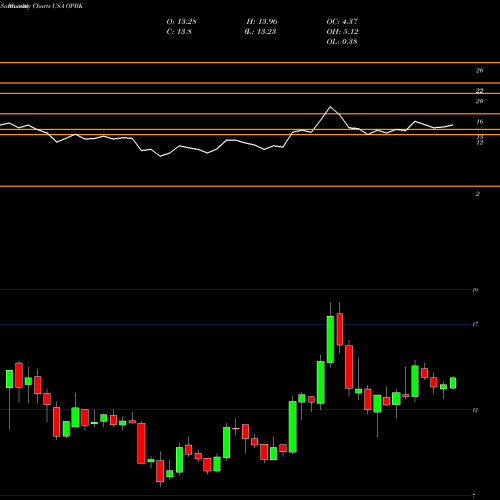Click the last green candlestick on the right
500x500 pixels.
453,383
